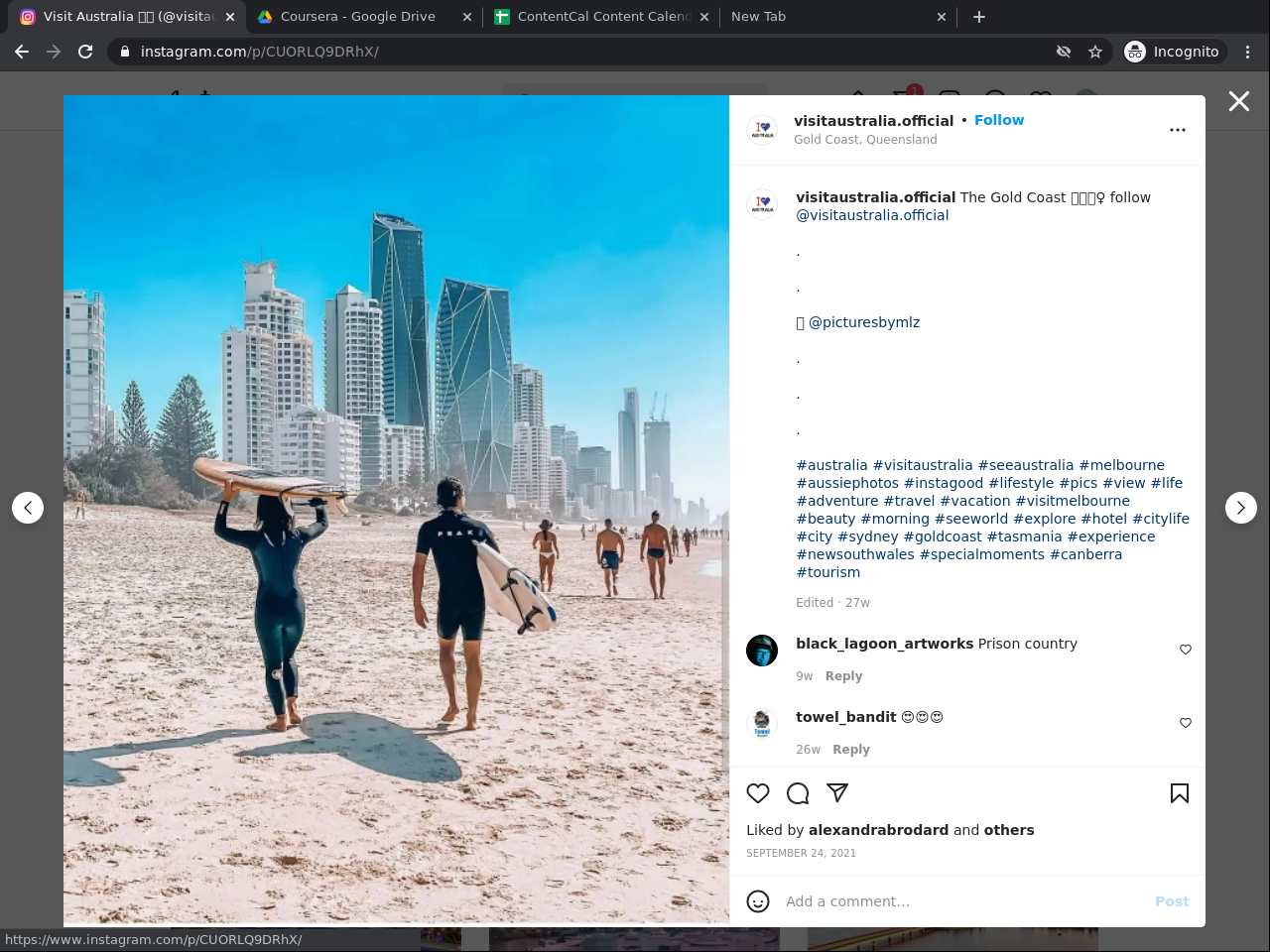Click the browser back arrow
Image resolution: width=1270 pixels, height=952 pixels.
pyautogui.click(x=22, y=52)
